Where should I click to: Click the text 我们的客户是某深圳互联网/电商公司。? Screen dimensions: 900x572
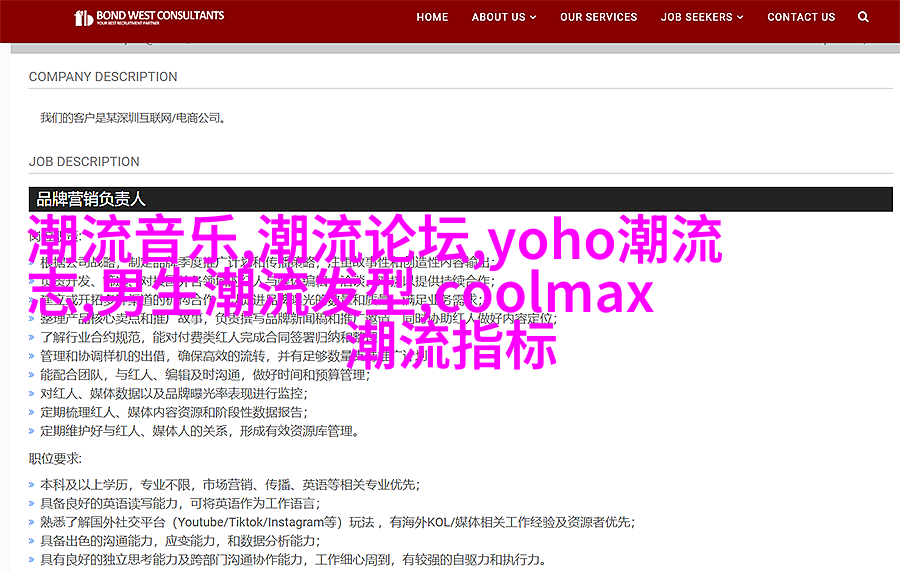click(x=133, y=118)
